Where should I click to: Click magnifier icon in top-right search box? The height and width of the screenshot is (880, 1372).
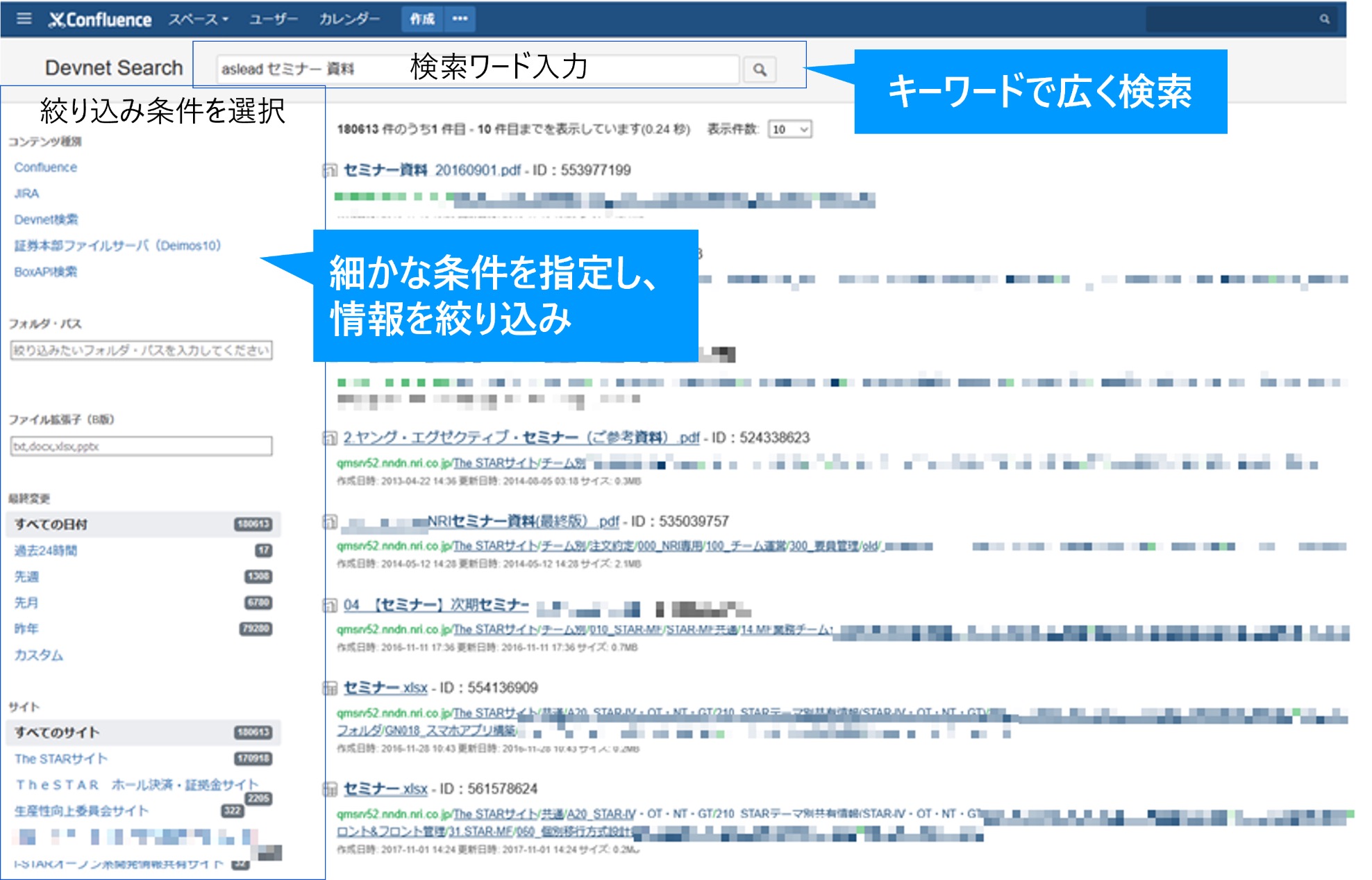1325,19
